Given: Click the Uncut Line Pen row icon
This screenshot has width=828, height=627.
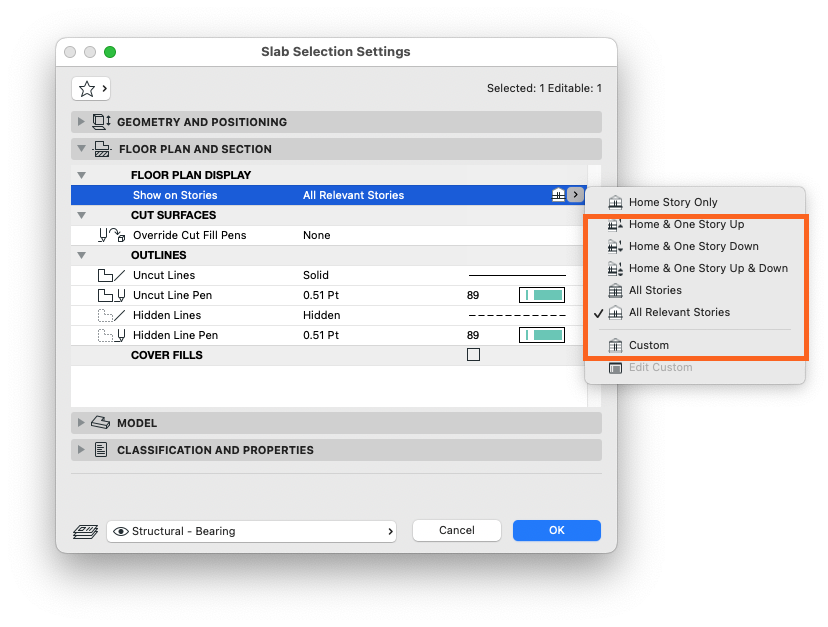Looking at the screenshot, I should tap(111, 295).
